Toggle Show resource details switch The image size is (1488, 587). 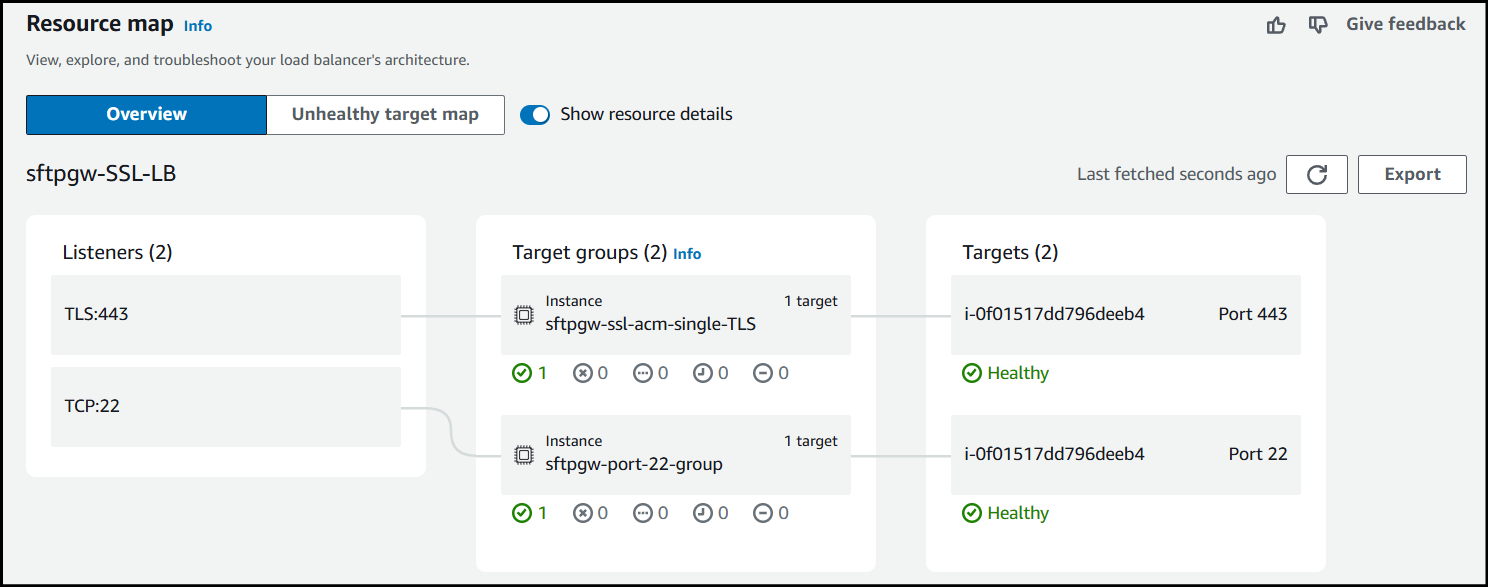535,115
